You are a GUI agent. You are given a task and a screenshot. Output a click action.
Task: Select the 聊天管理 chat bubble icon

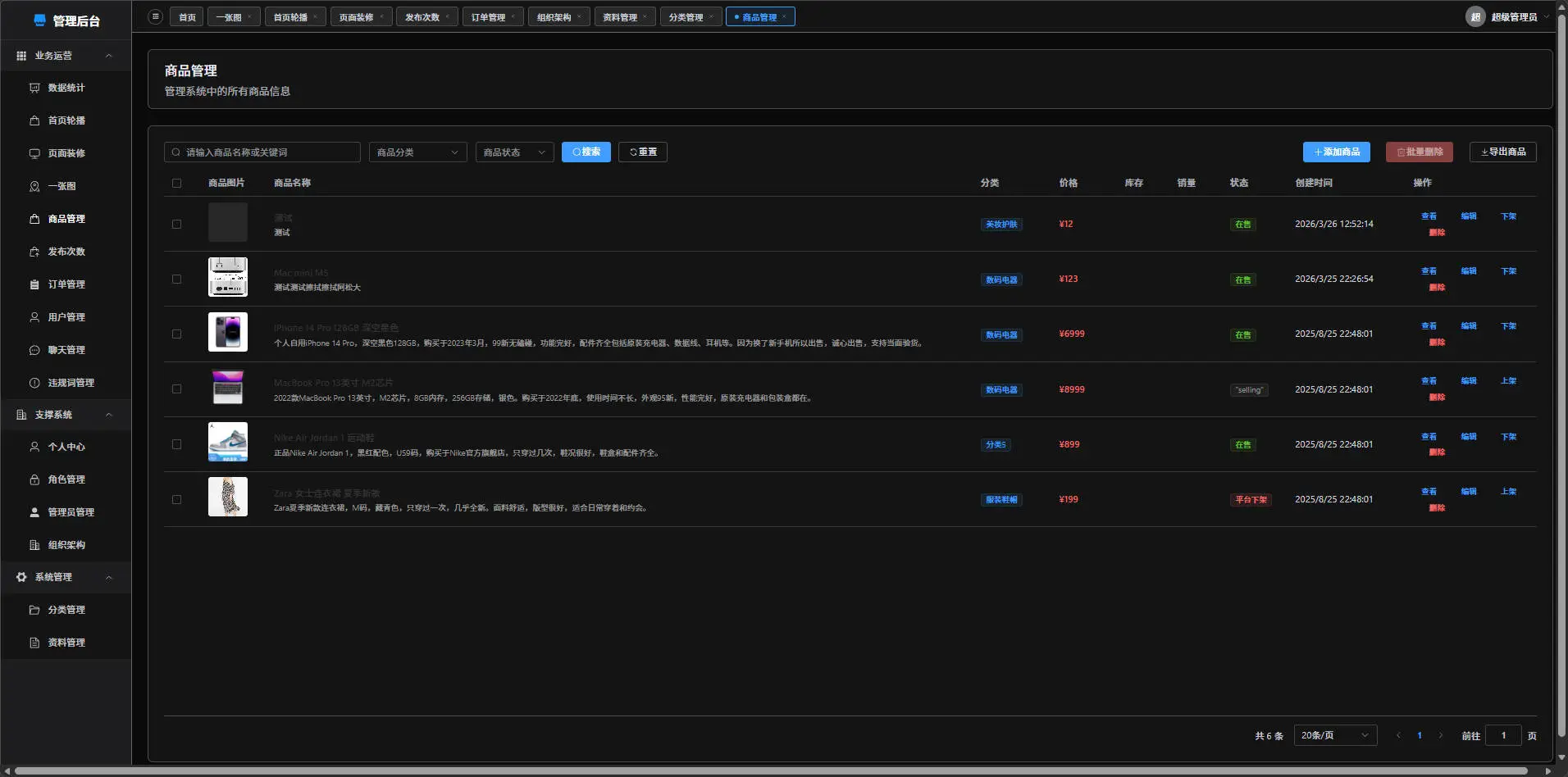34,350
